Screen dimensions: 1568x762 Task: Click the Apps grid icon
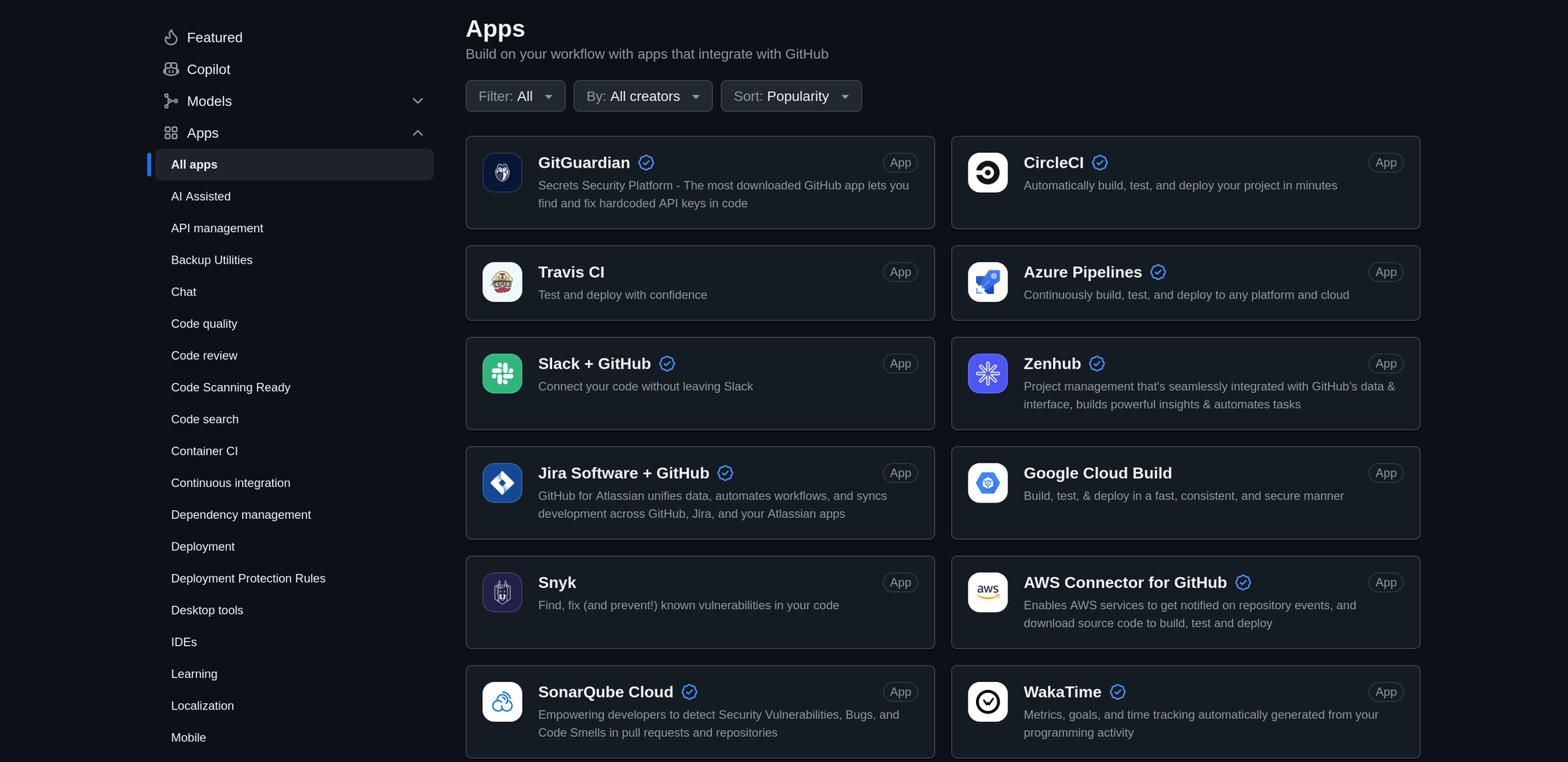tap(171, 133)
